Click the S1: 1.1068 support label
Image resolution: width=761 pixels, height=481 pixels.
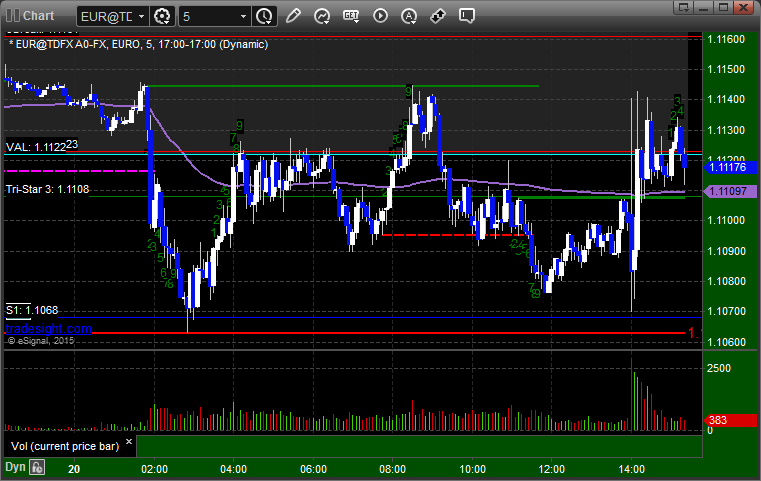coord(32,310)
